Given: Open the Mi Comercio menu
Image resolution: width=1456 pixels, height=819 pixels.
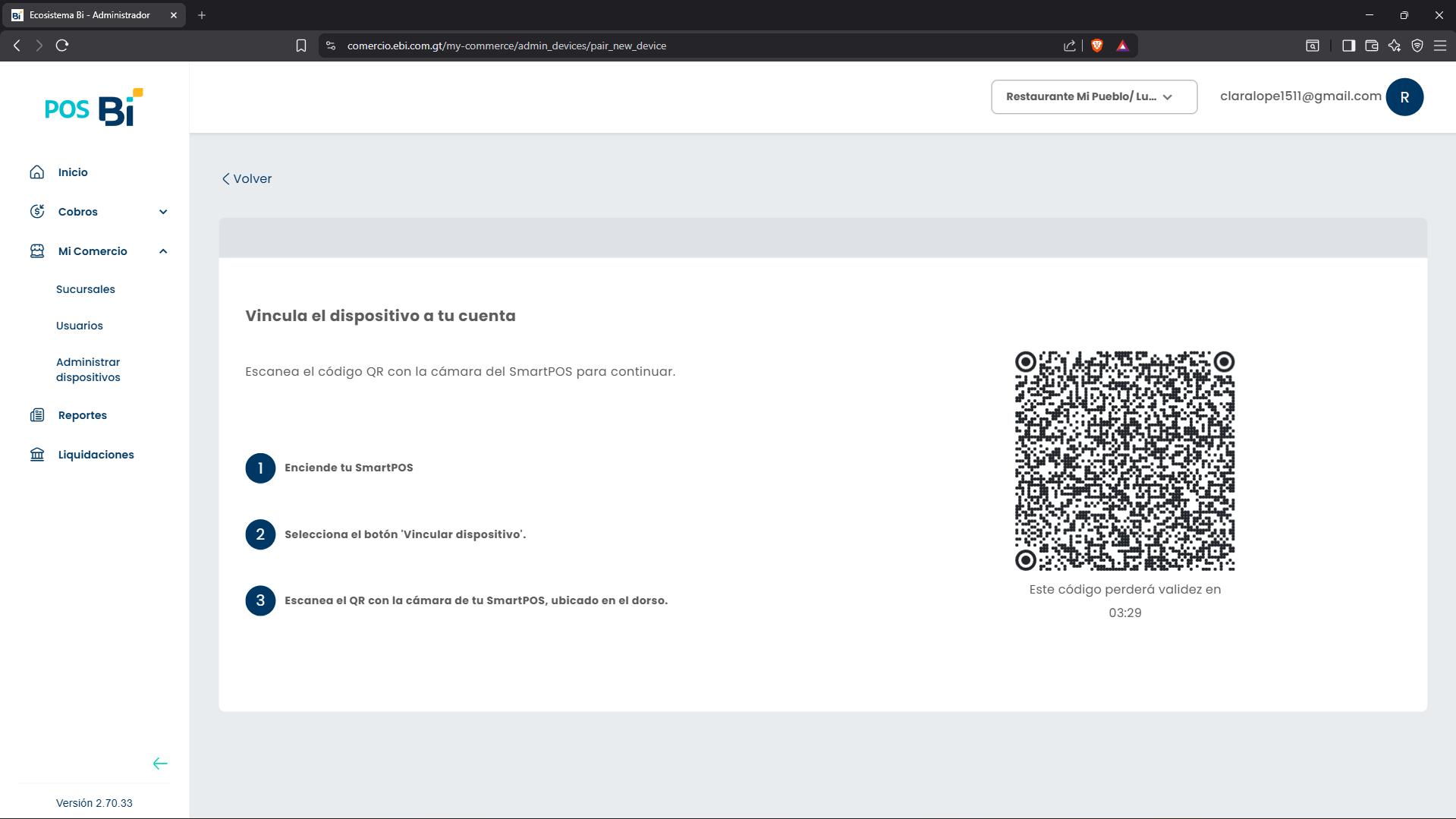Looking at the screenshot, I should pos(93,251).
